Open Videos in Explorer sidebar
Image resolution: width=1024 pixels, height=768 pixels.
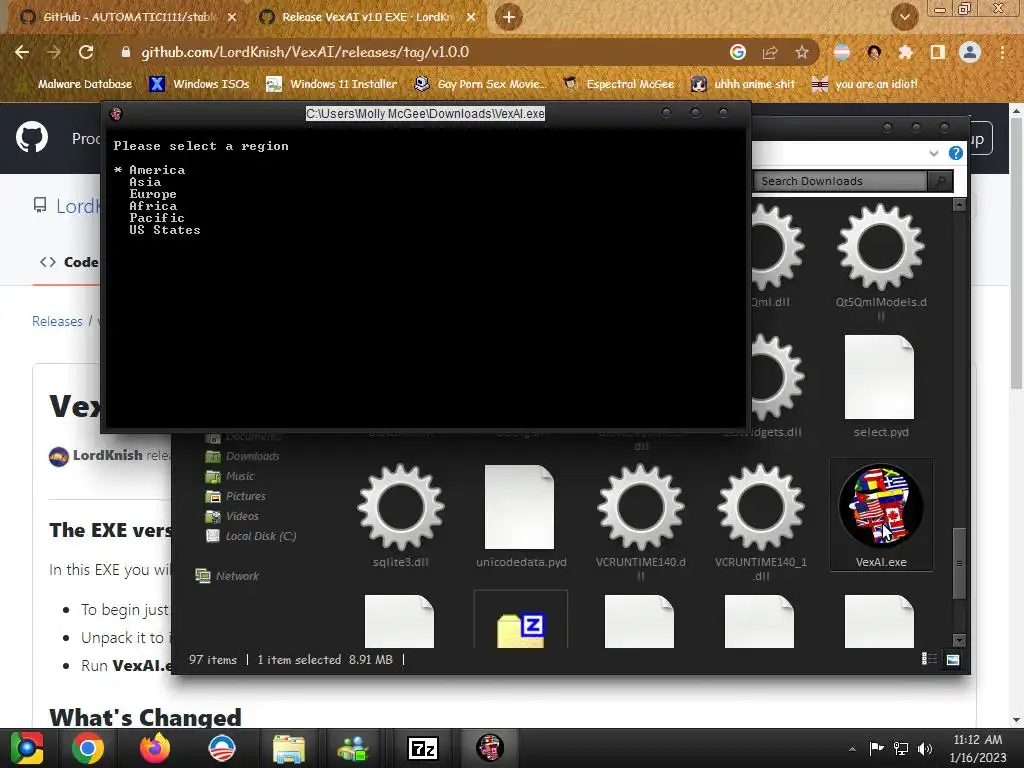tap(232, 516)
